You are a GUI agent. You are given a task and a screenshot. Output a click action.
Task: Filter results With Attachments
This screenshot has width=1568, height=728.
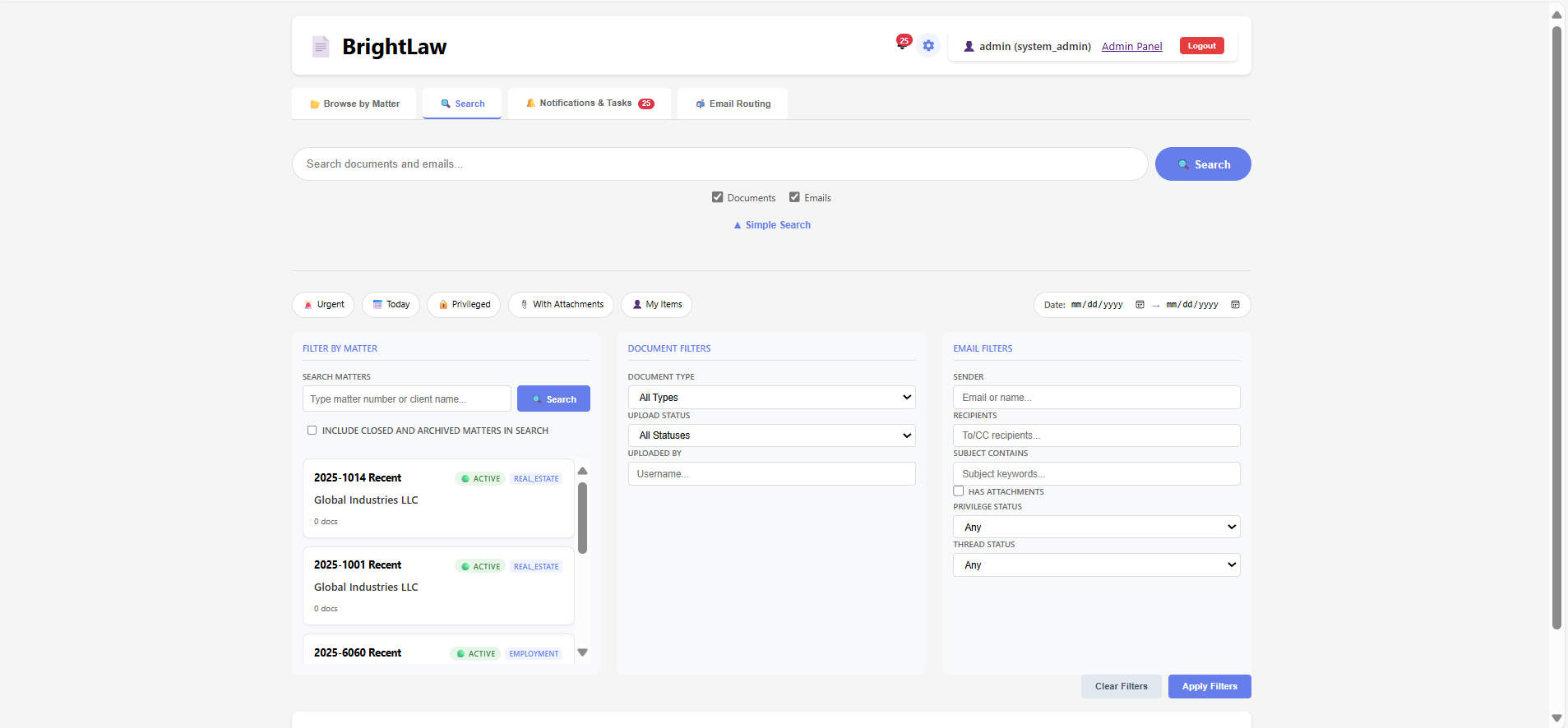[561, 305]
